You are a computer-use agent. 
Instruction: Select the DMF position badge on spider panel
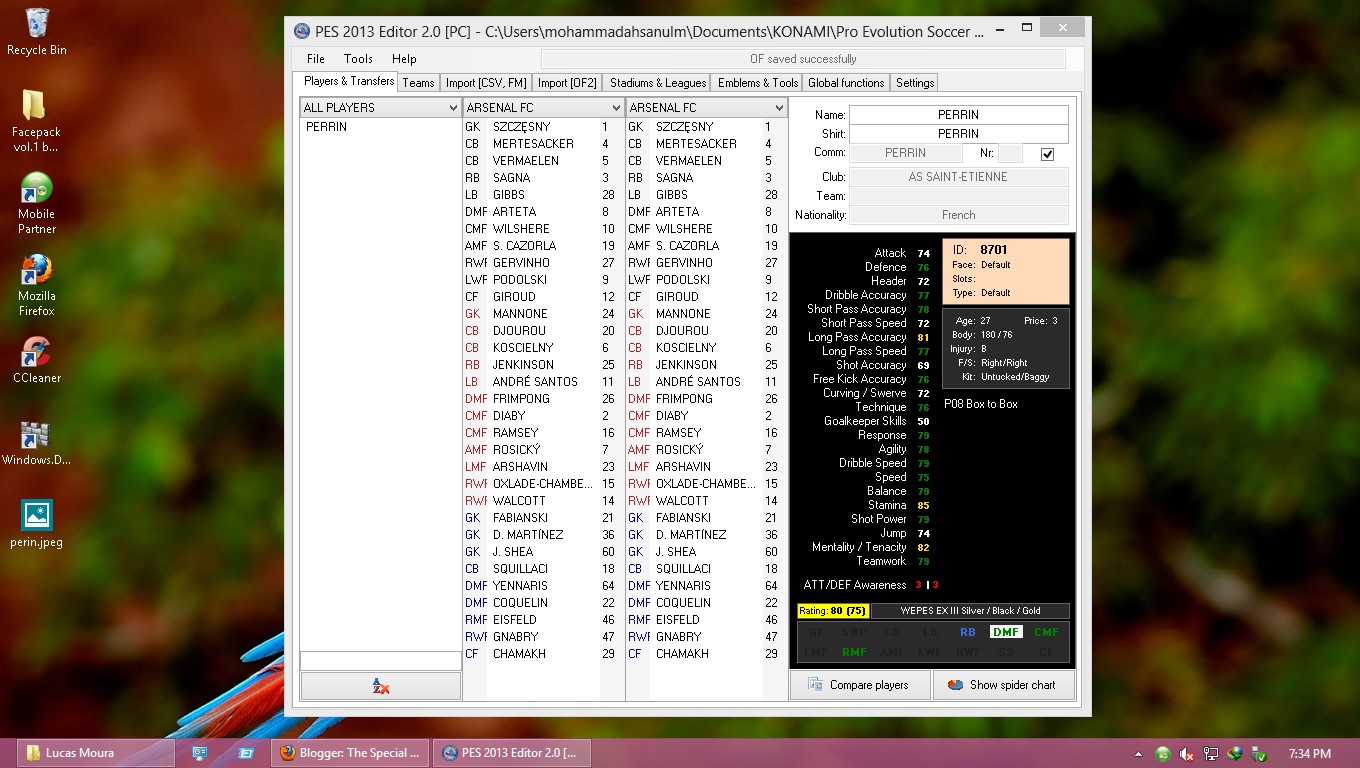coord(1006,632)
